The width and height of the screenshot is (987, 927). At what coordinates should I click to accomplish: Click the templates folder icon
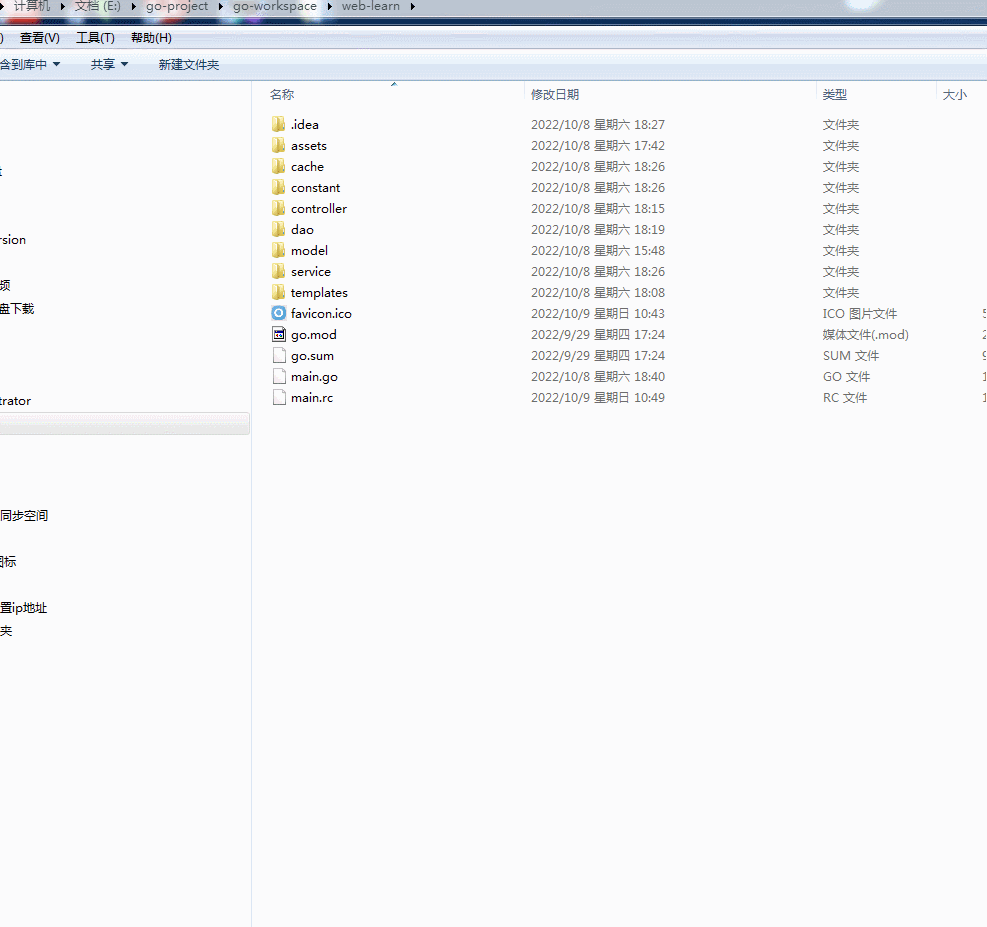point(278,293)
